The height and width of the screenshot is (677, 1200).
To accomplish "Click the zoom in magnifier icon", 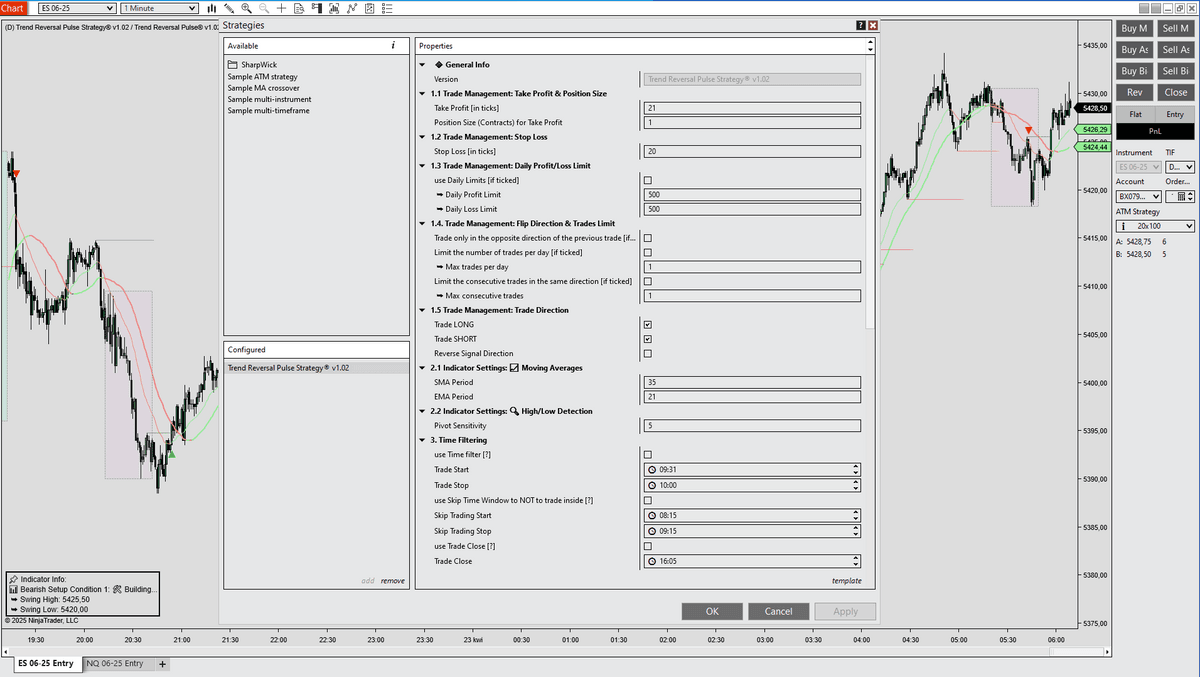I will click(x=246, y=8).
